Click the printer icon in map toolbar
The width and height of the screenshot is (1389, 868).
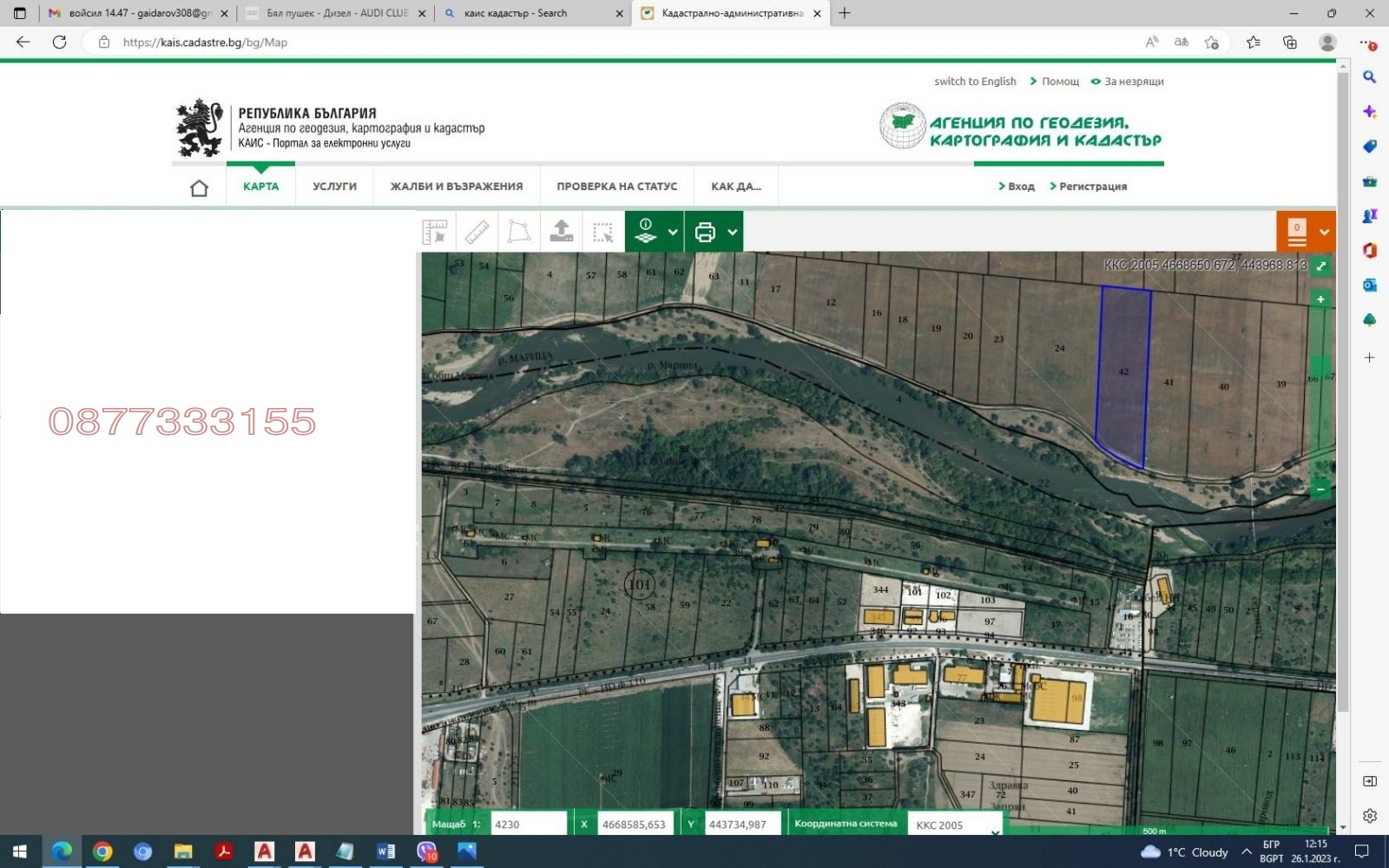705,232
